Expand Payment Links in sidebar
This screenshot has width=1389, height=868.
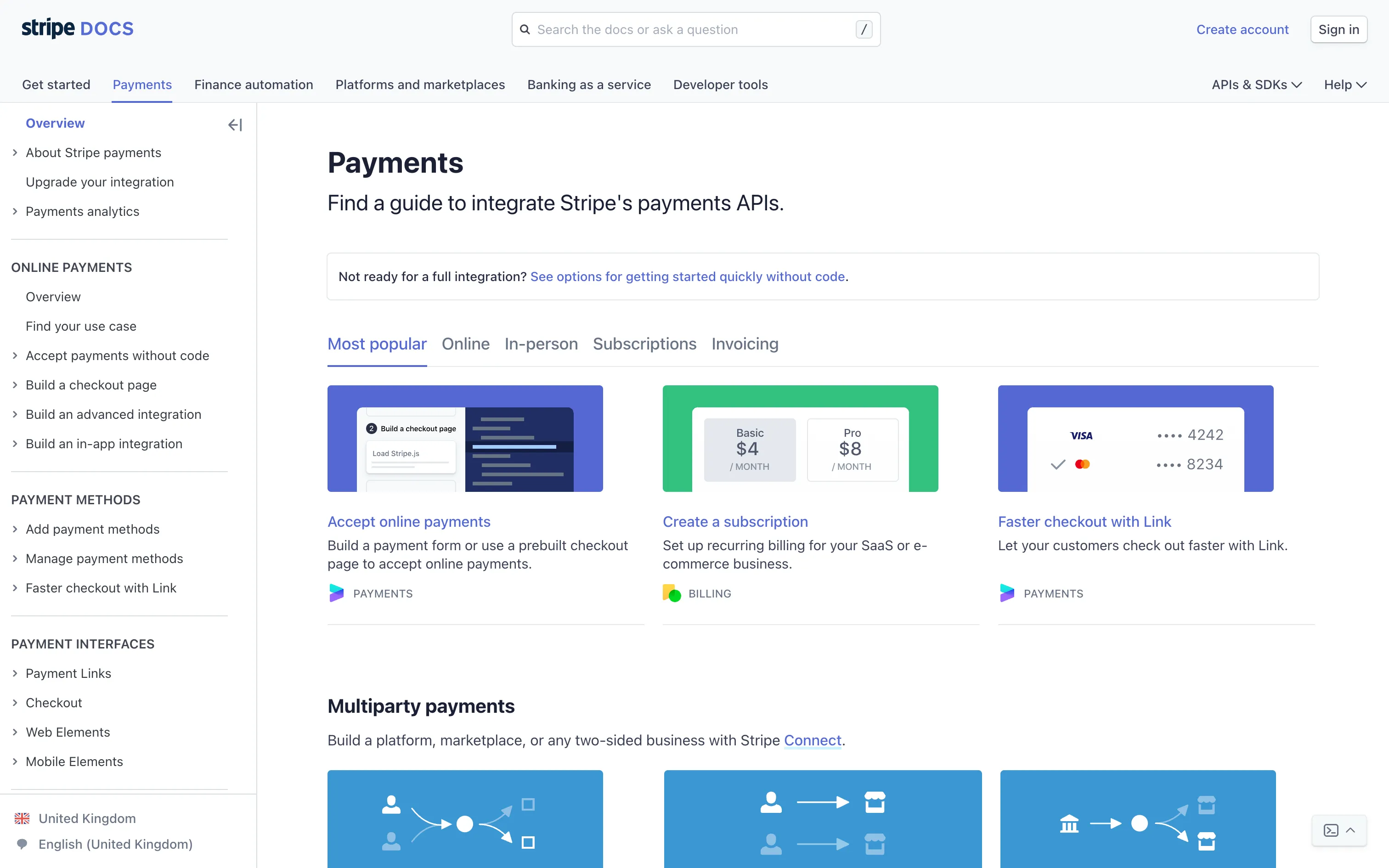15,673
